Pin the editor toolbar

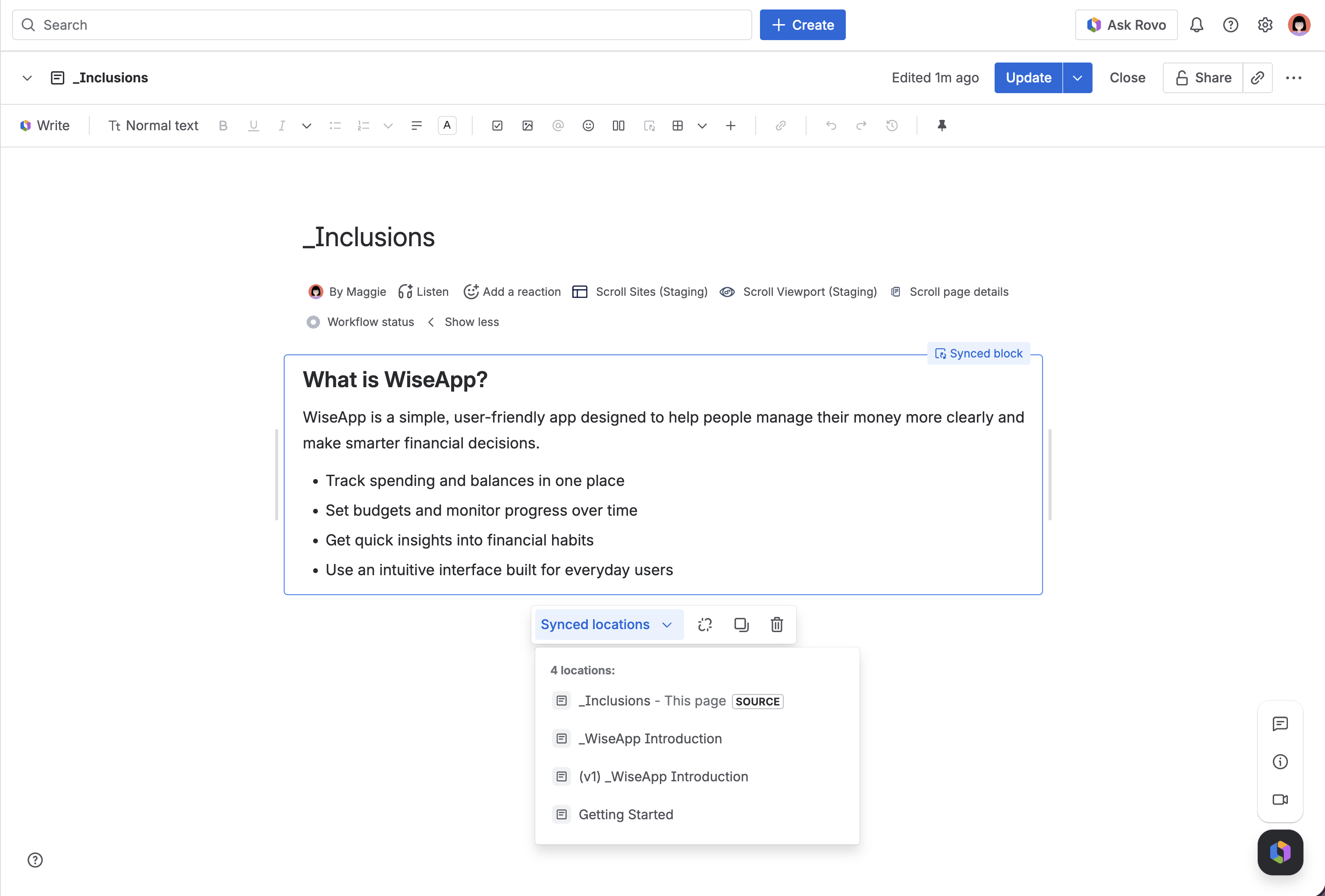(x=942, y=125)
